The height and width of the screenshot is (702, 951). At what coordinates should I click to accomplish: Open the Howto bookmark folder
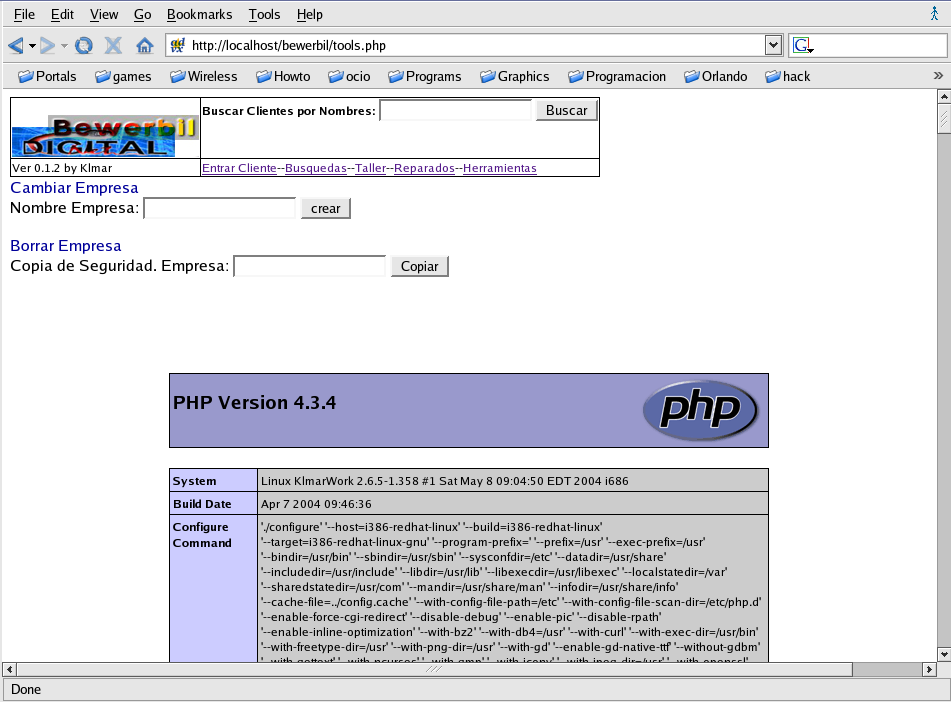(x=283, y=76)
